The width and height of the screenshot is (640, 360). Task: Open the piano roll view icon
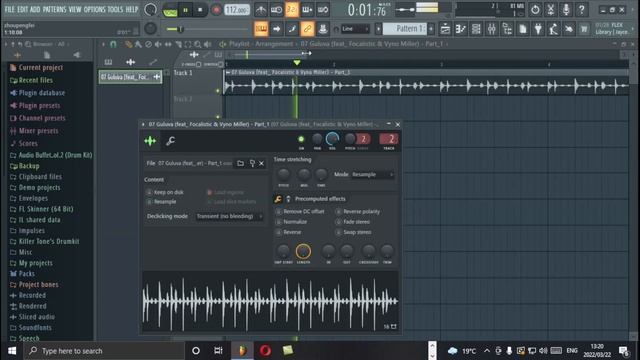click(461, 29)
